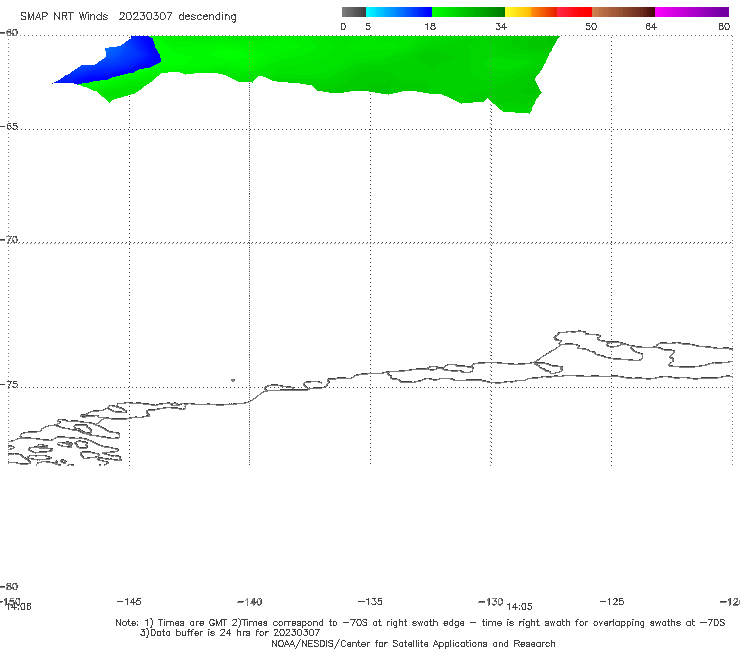Click the longitude label '-140'
Viewport: 740px width, 650px height.
pyautogui.click(x=250, y=602)
